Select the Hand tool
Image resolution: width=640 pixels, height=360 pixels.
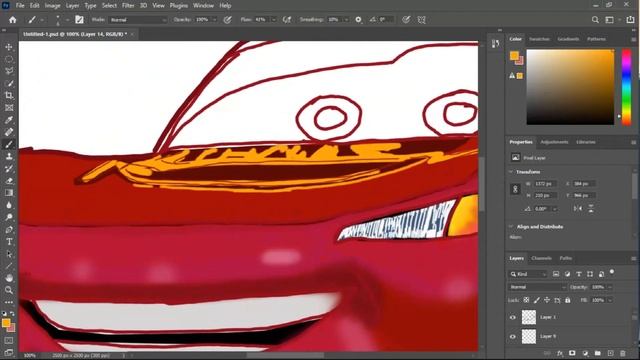coord(9,278)
